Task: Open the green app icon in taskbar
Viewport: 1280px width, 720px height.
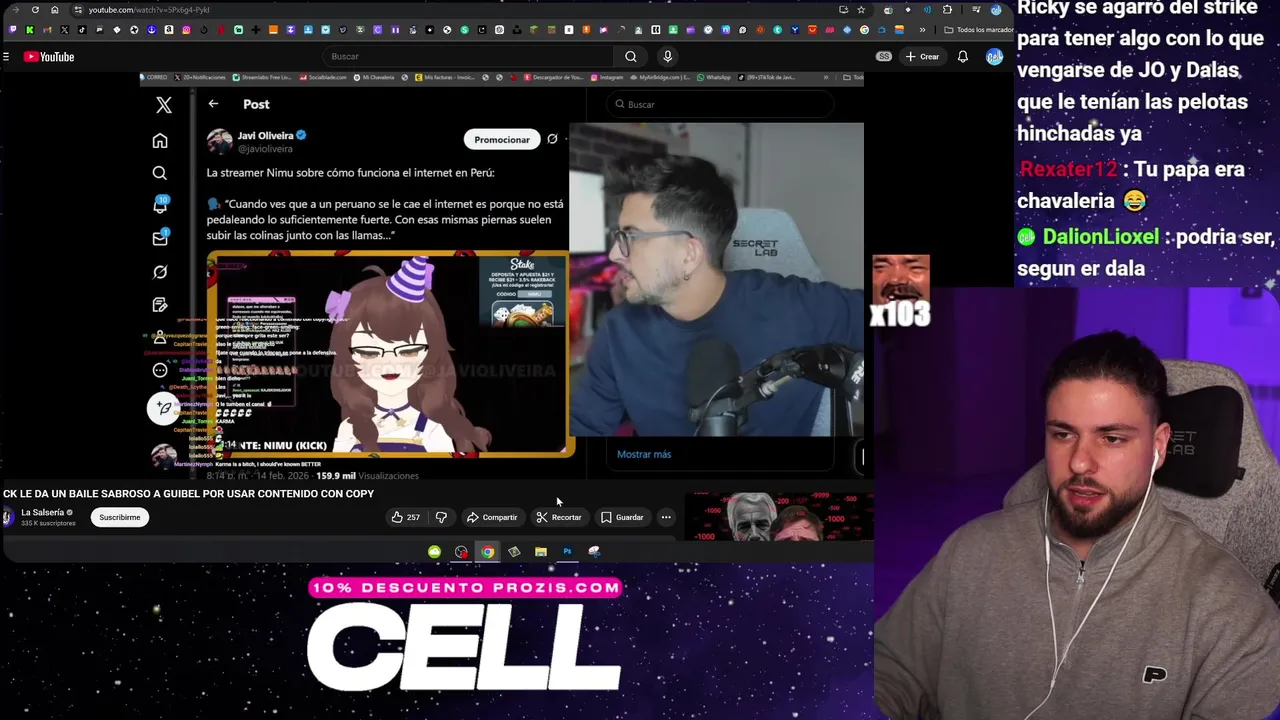Action: (434, 552)
